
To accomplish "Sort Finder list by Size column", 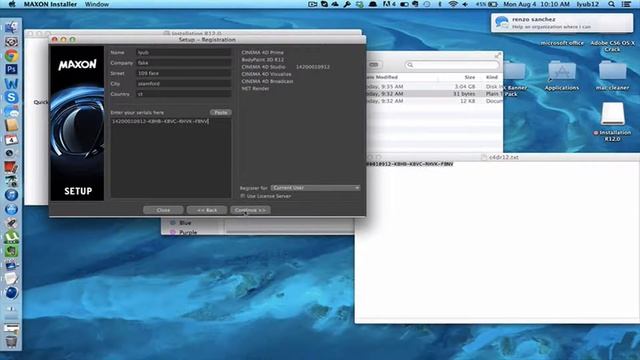I will point(469,77).
